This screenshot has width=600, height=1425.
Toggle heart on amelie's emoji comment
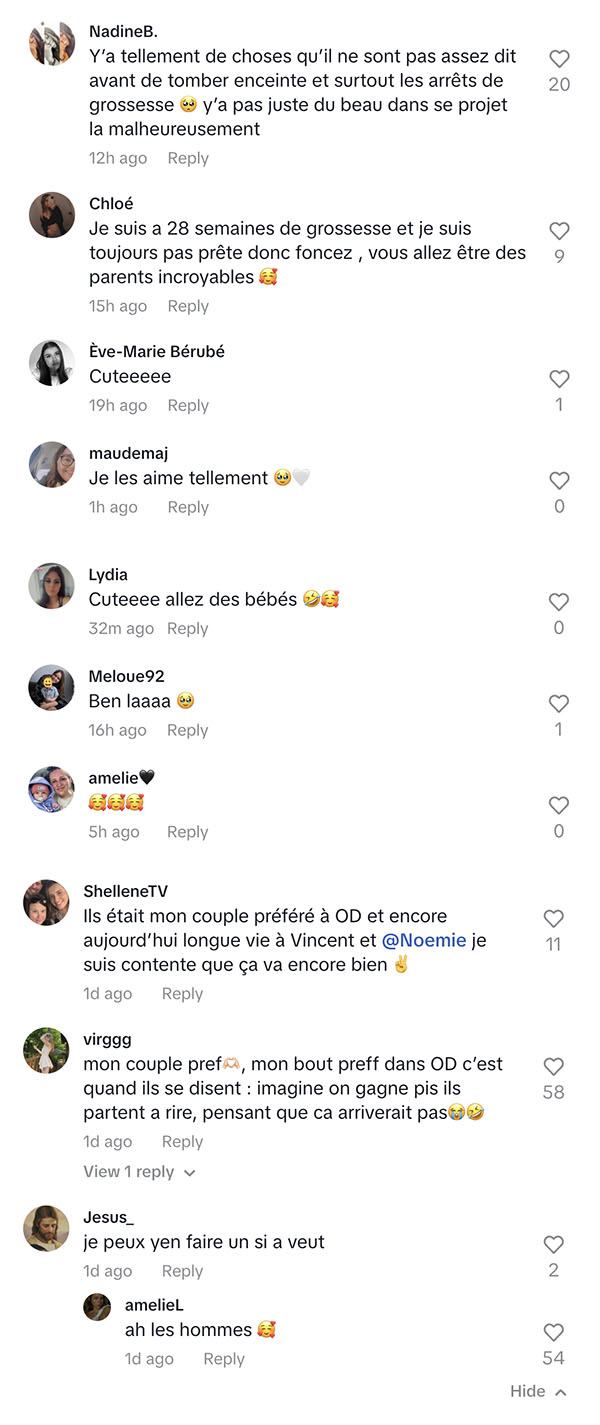[559, 806]
